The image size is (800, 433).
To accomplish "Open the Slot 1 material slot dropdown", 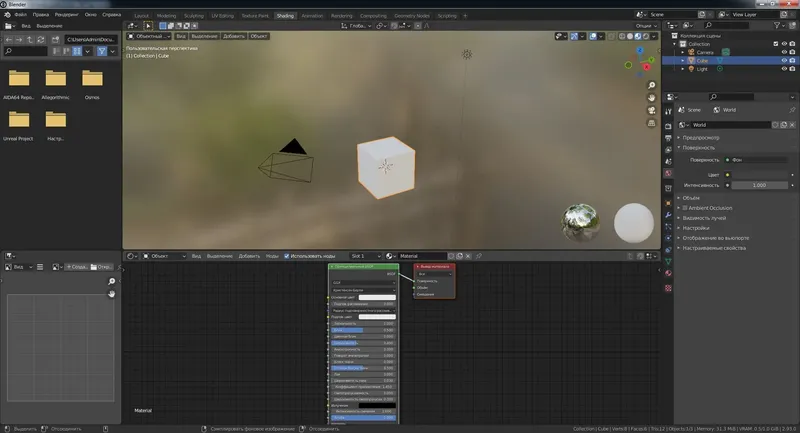I will (x=364, y=256).
